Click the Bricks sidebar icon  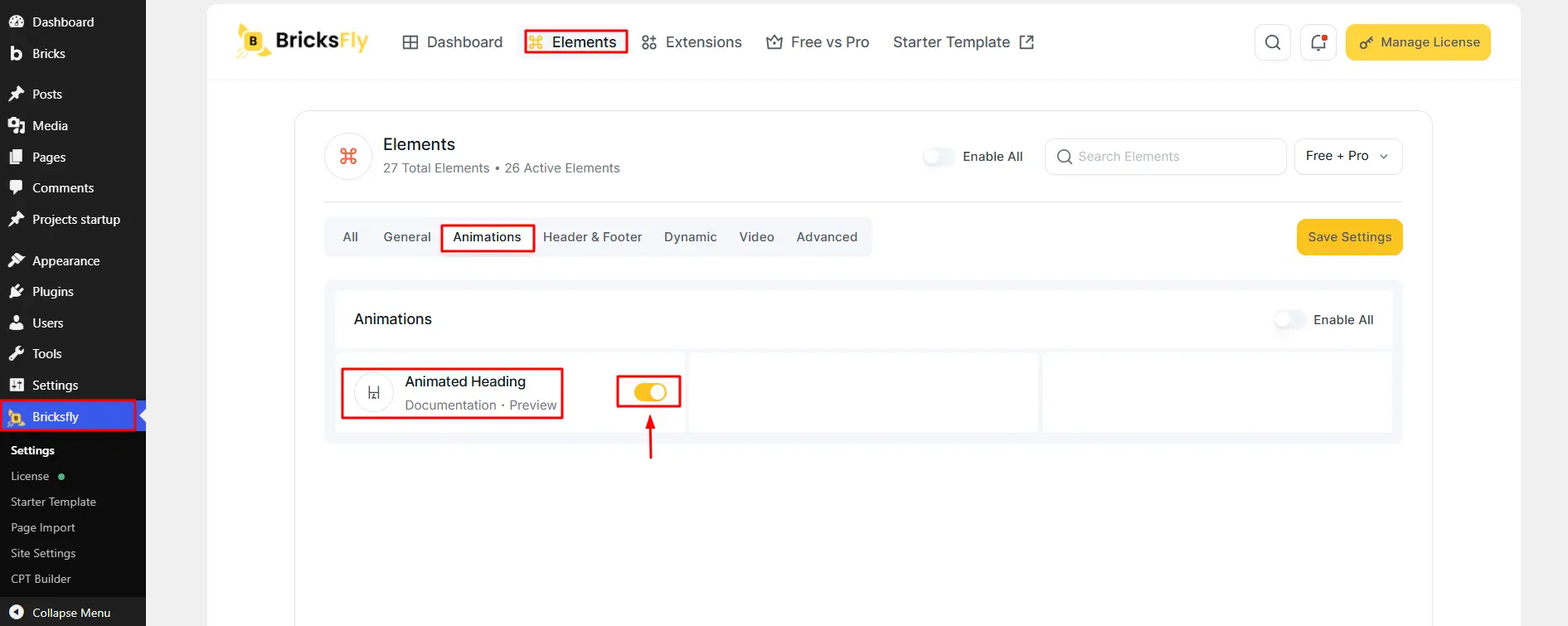click(17, 53)
